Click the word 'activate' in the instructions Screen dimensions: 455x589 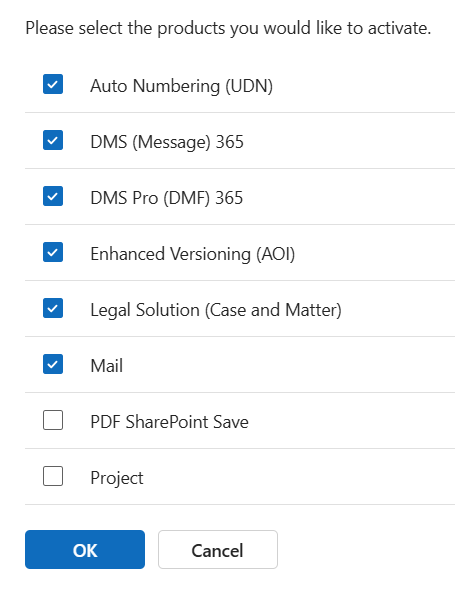tap(399, 28)
